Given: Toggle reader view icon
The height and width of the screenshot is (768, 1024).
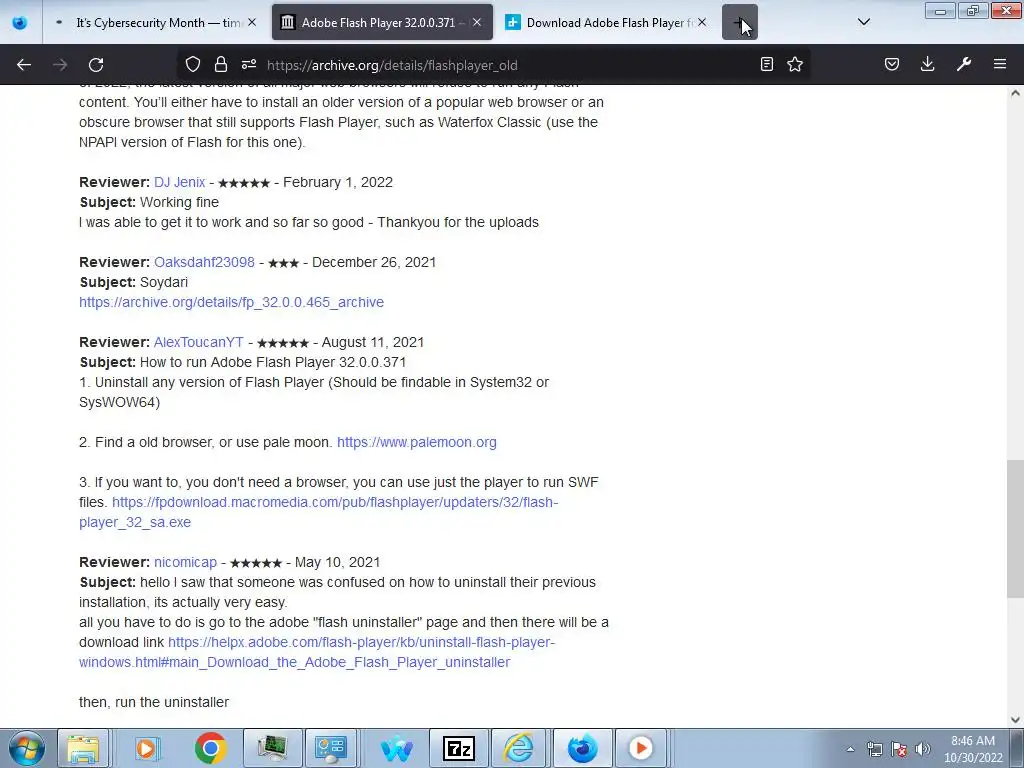Looking at the screenshot, I should point(767,64).
